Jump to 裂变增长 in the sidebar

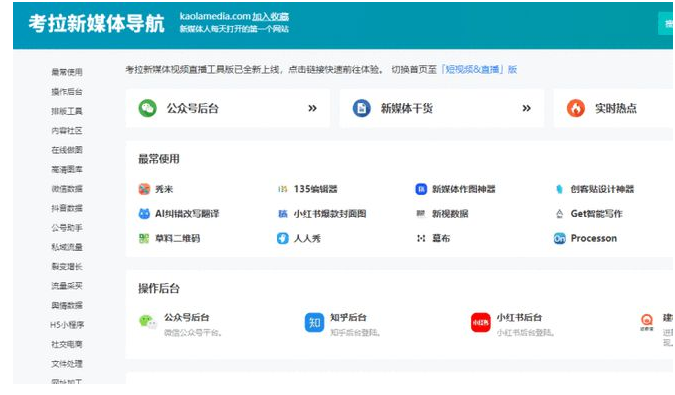(x=67, y=266)
